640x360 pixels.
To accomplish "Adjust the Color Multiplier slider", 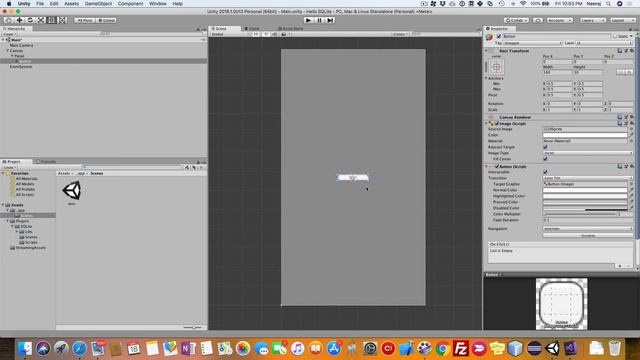I will pos(580,214).
